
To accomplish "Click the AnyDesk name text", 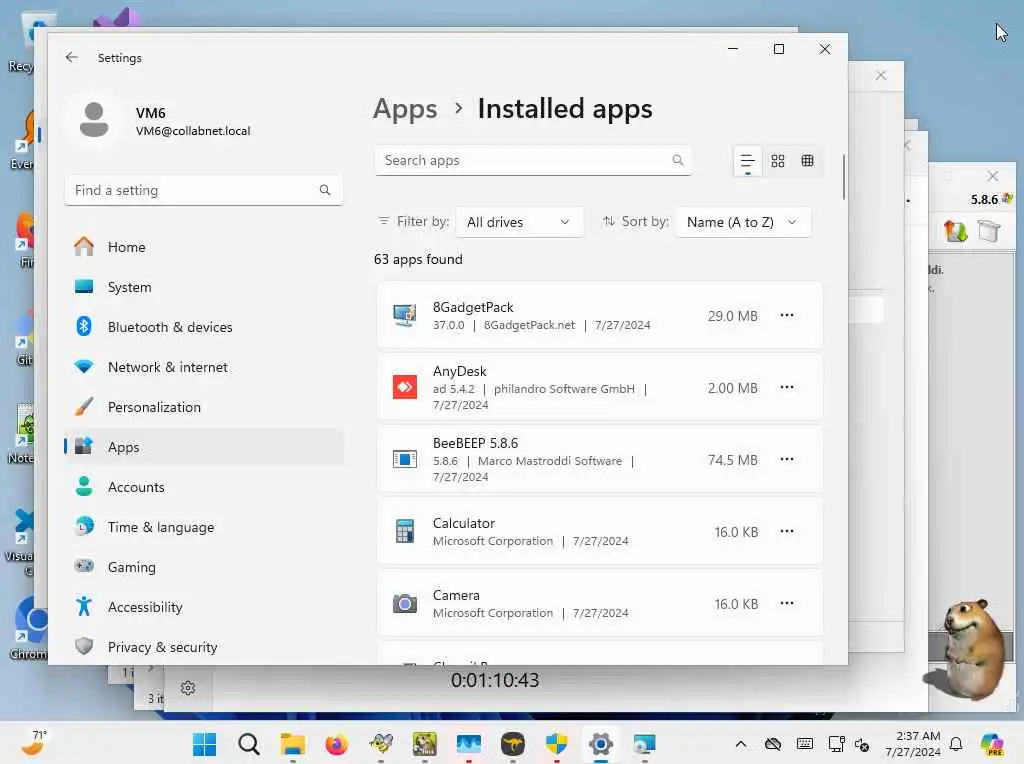I will 459,371.
